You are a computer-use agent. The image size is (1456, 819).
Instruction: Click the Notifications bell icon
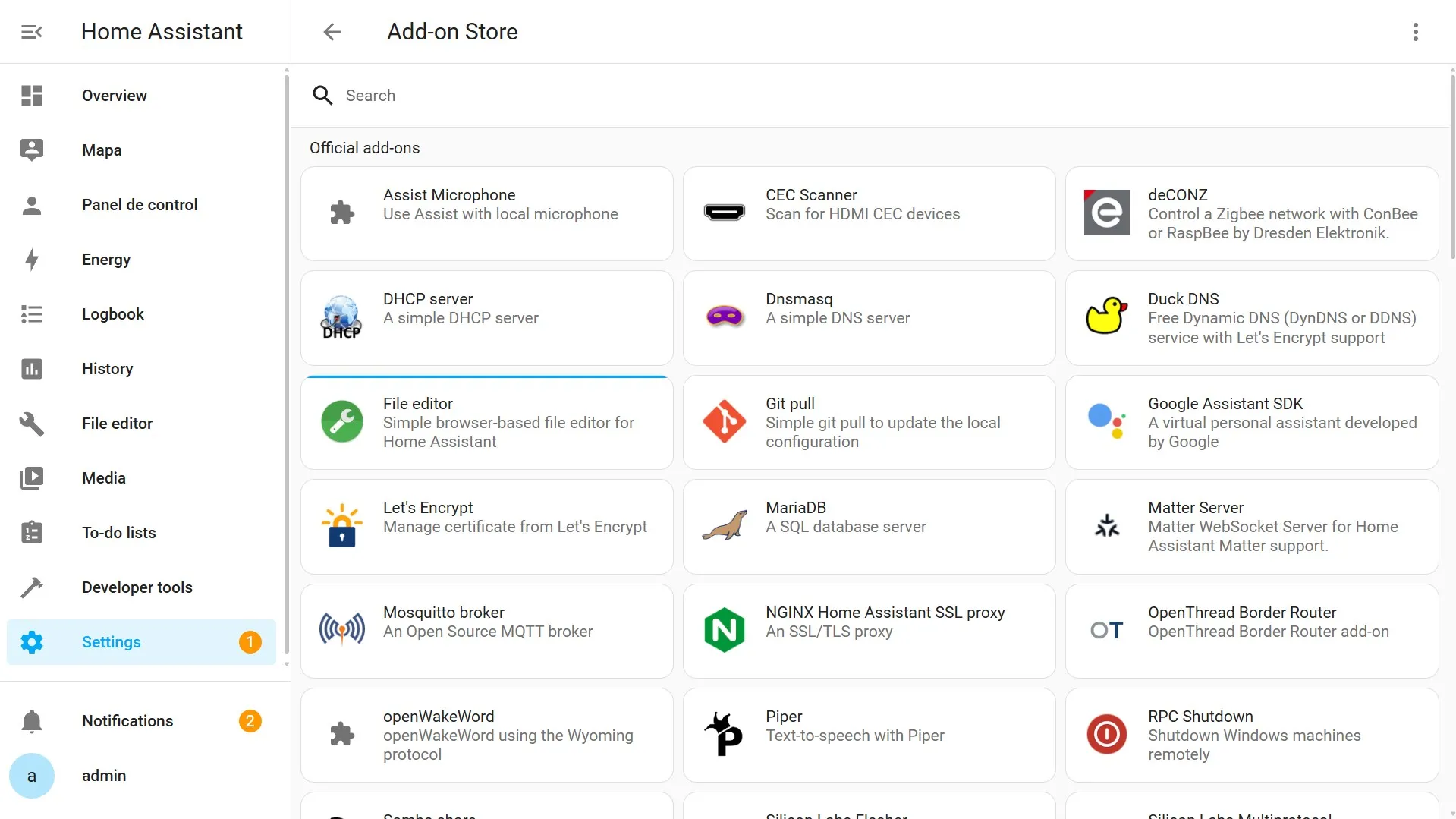pos(32,721)
